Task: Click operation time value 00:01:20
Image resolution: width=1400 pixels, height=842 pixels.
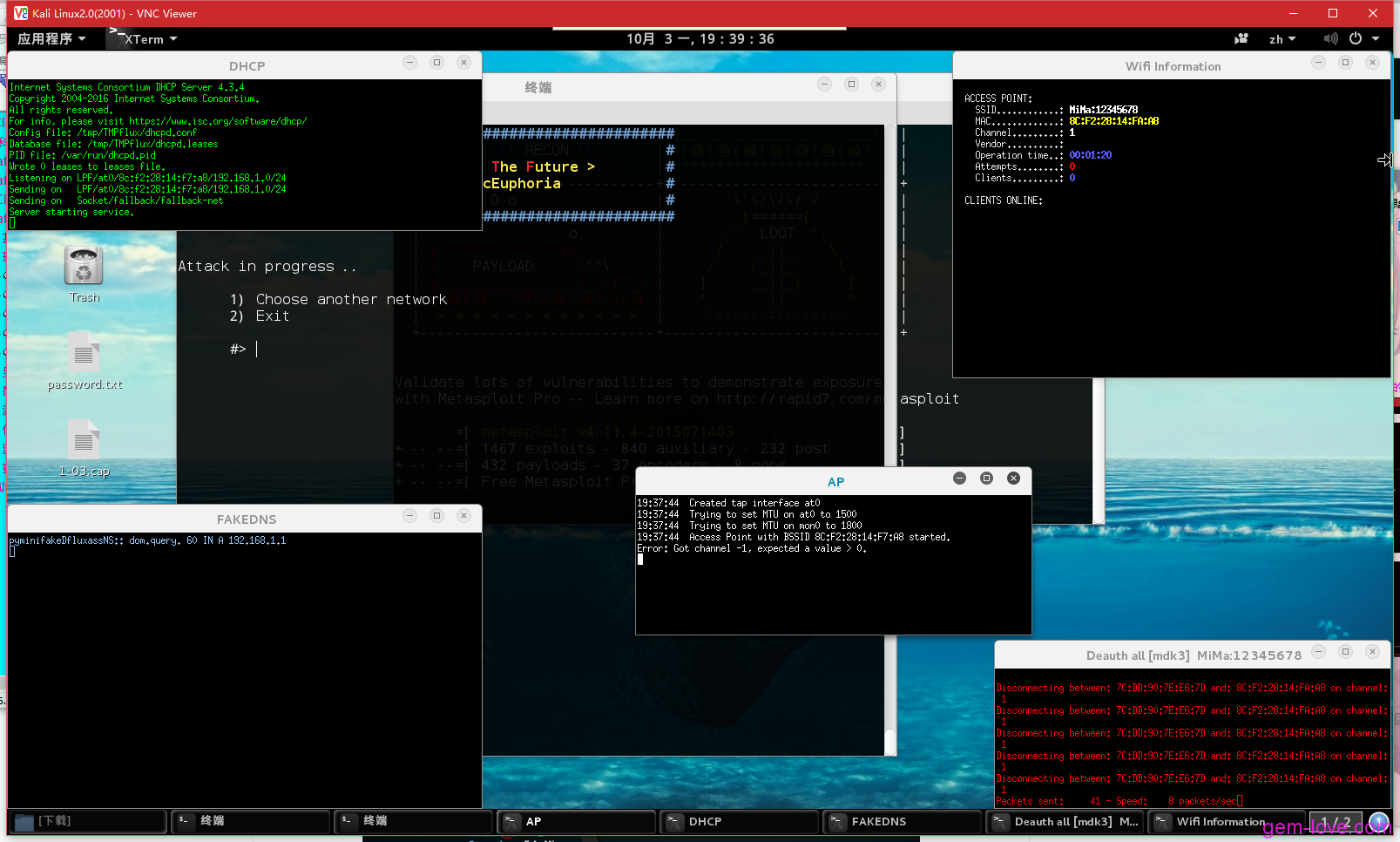Action: pos(1091,155)
